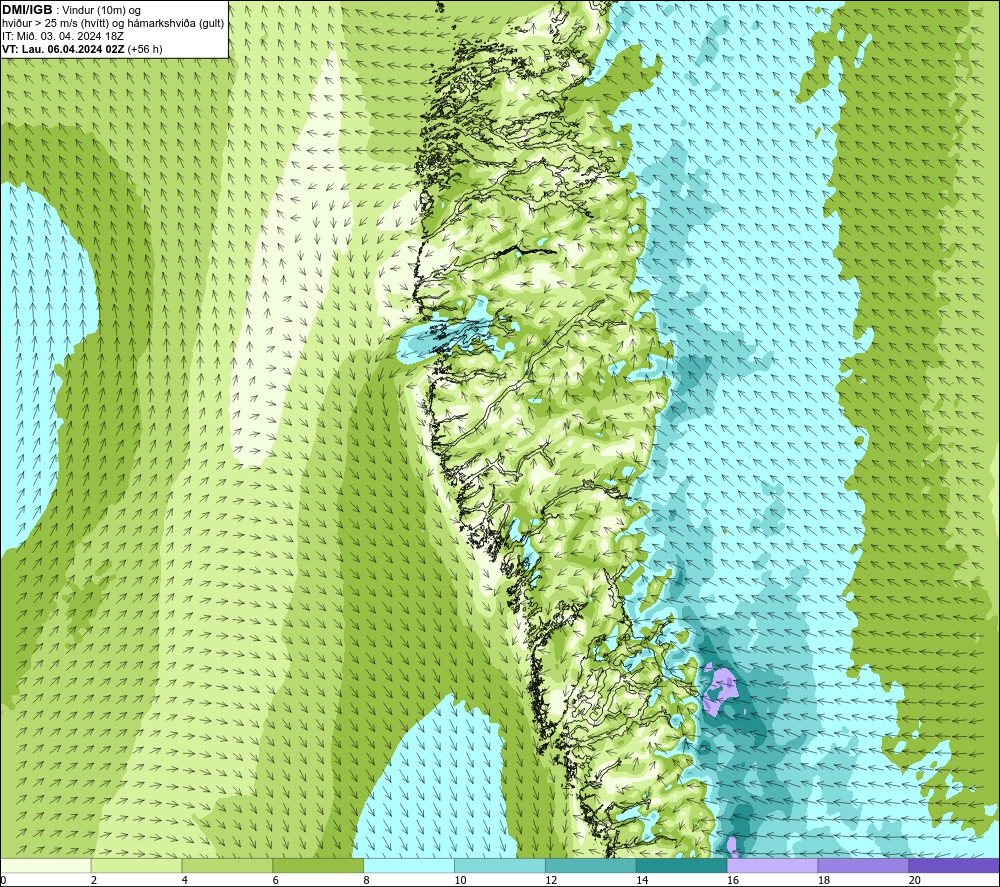Click the legend tick label '14'
This screenshot has width=1000, height=887.
[642, 880]
